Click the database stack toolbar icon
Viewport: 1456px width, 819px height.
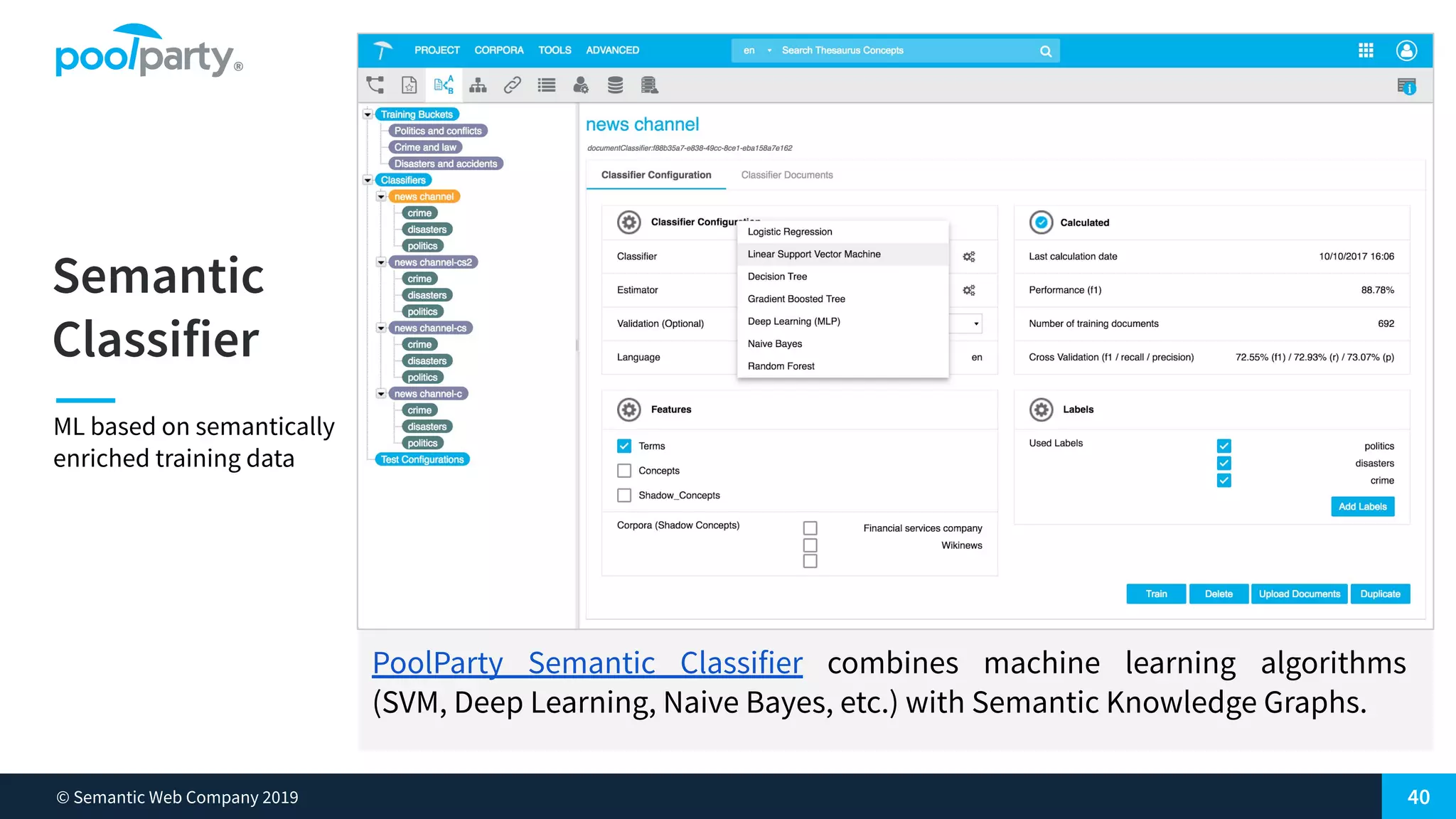(616, 85)
